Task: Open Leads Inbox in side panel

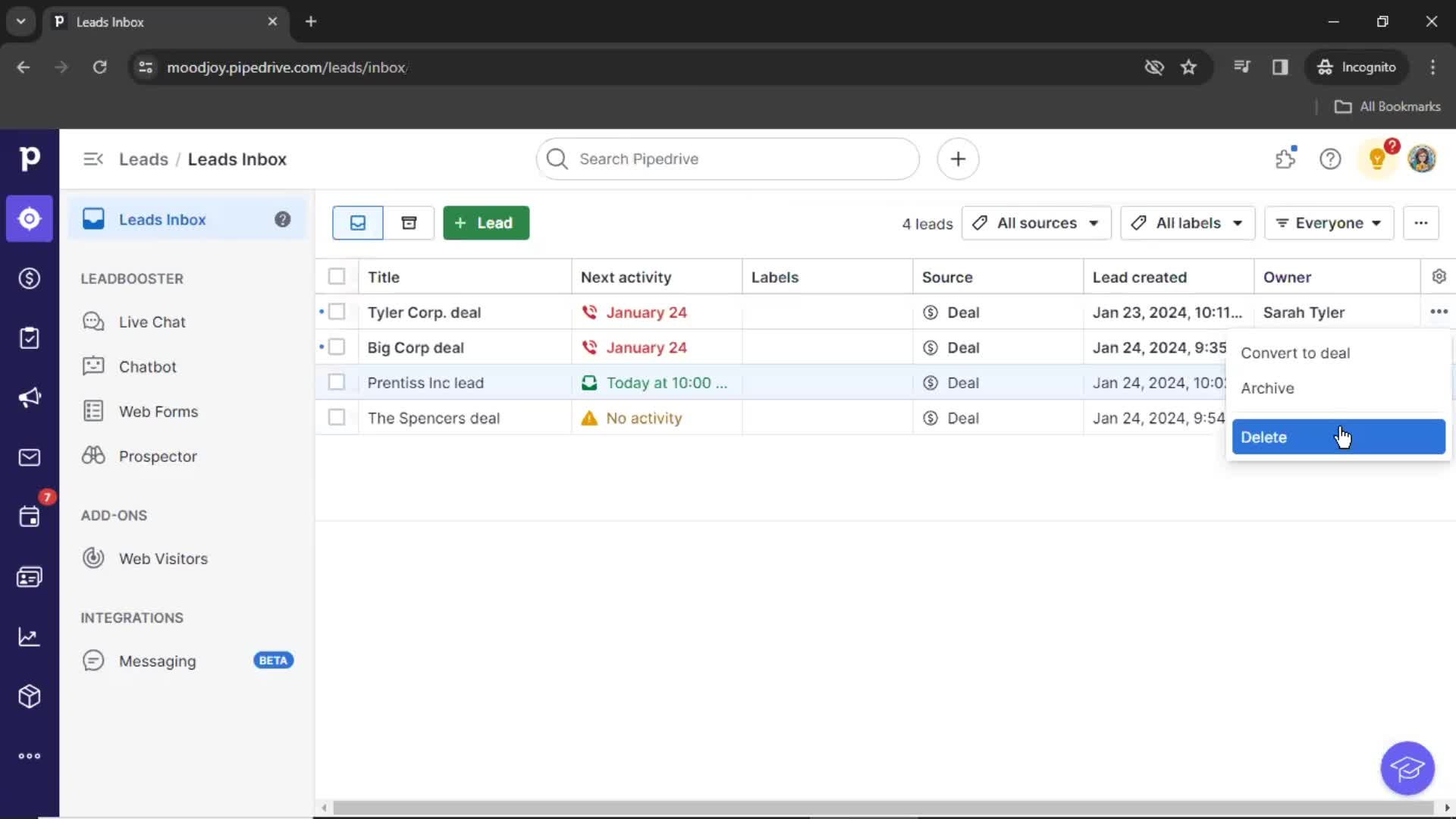Action: pos(187,219)
